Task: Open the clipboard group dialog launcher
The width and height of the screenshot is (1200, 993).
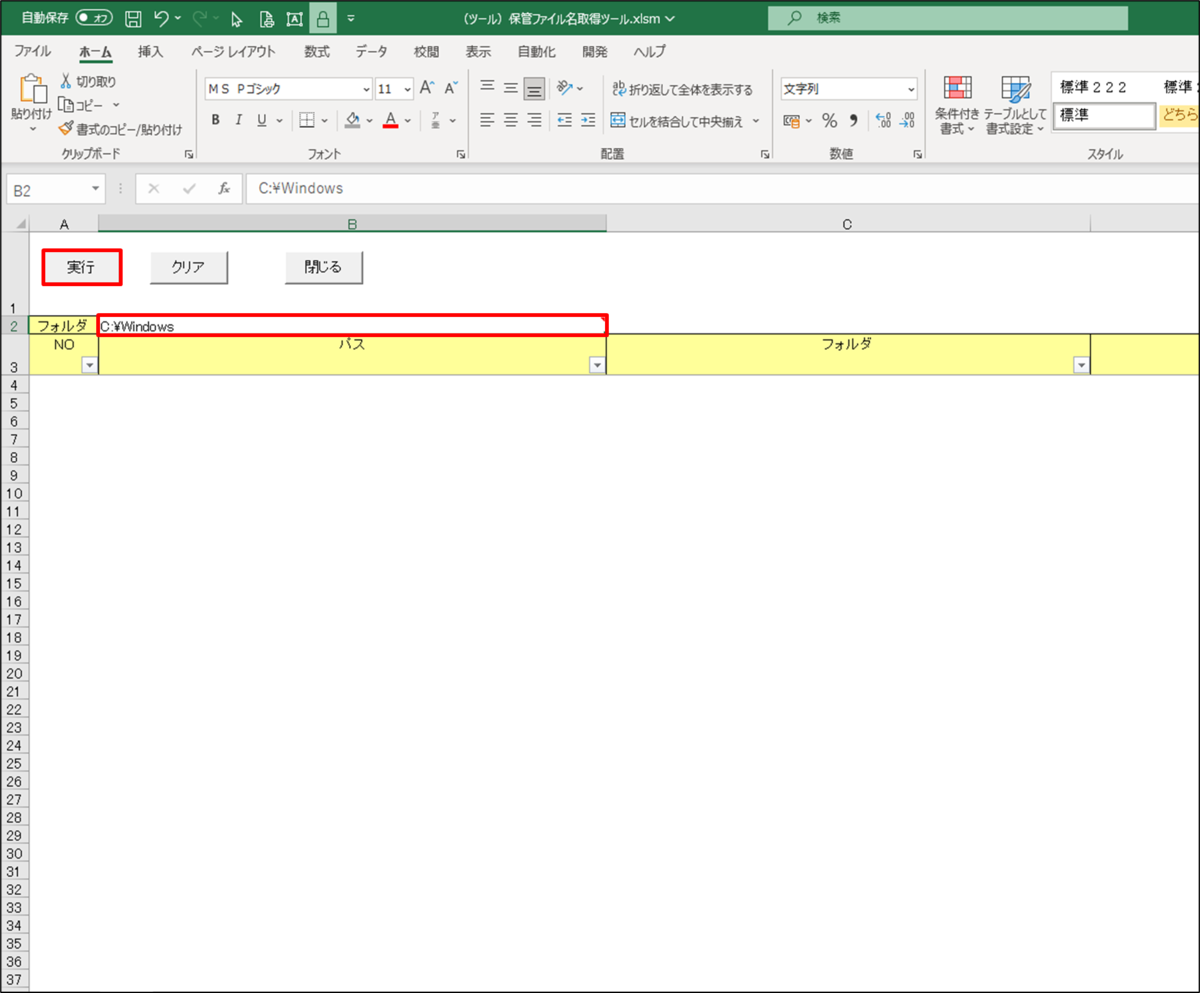Action: [x=188, y=154]
